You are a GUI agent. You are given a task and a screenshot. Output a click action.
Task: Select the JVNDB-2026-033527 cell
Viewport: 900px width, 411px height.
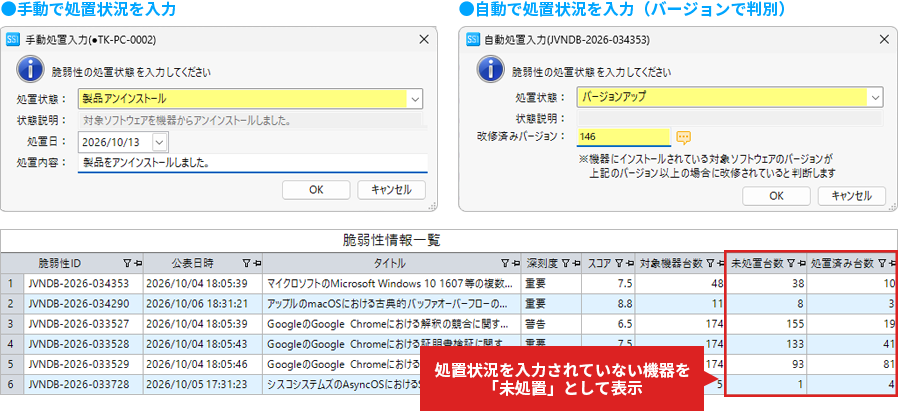click(83, 324)
